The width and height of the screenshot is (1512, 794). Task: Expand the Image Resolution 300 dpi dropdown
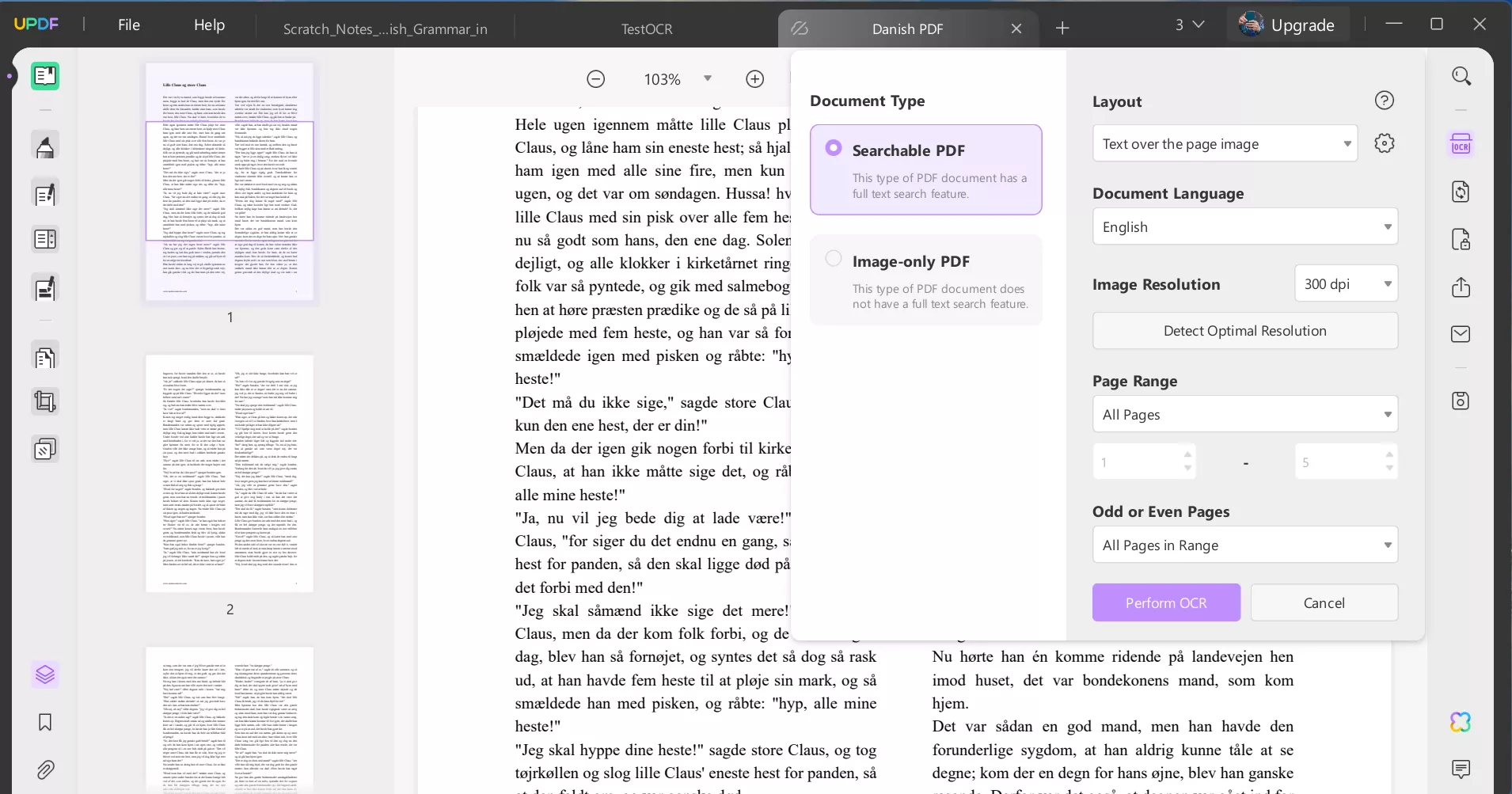coord(1346,284)
